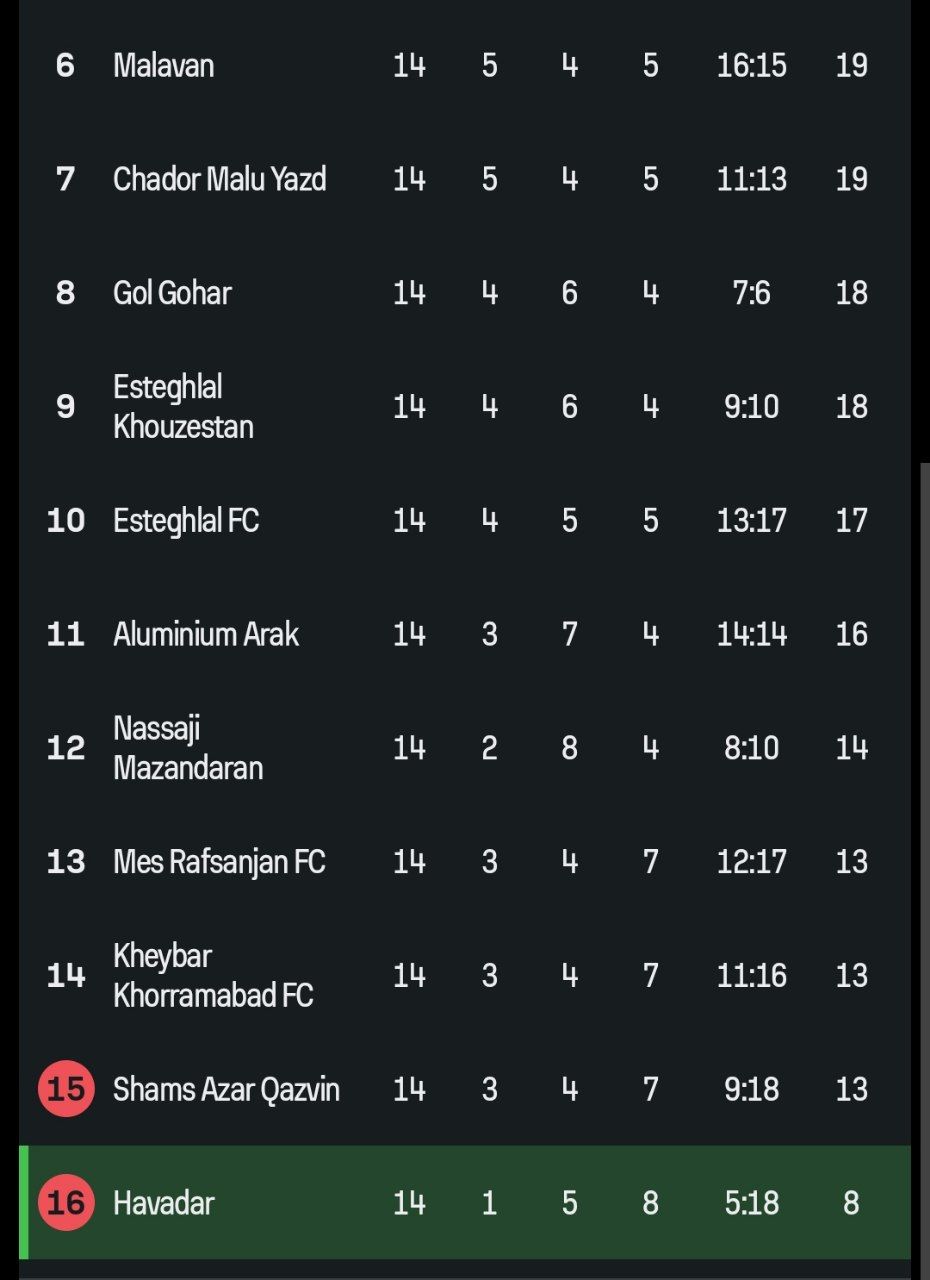This screenshot has width=930, height=1280.
Task: Open Chador Malu Yazd team page
Action: (x=219, y=179)
